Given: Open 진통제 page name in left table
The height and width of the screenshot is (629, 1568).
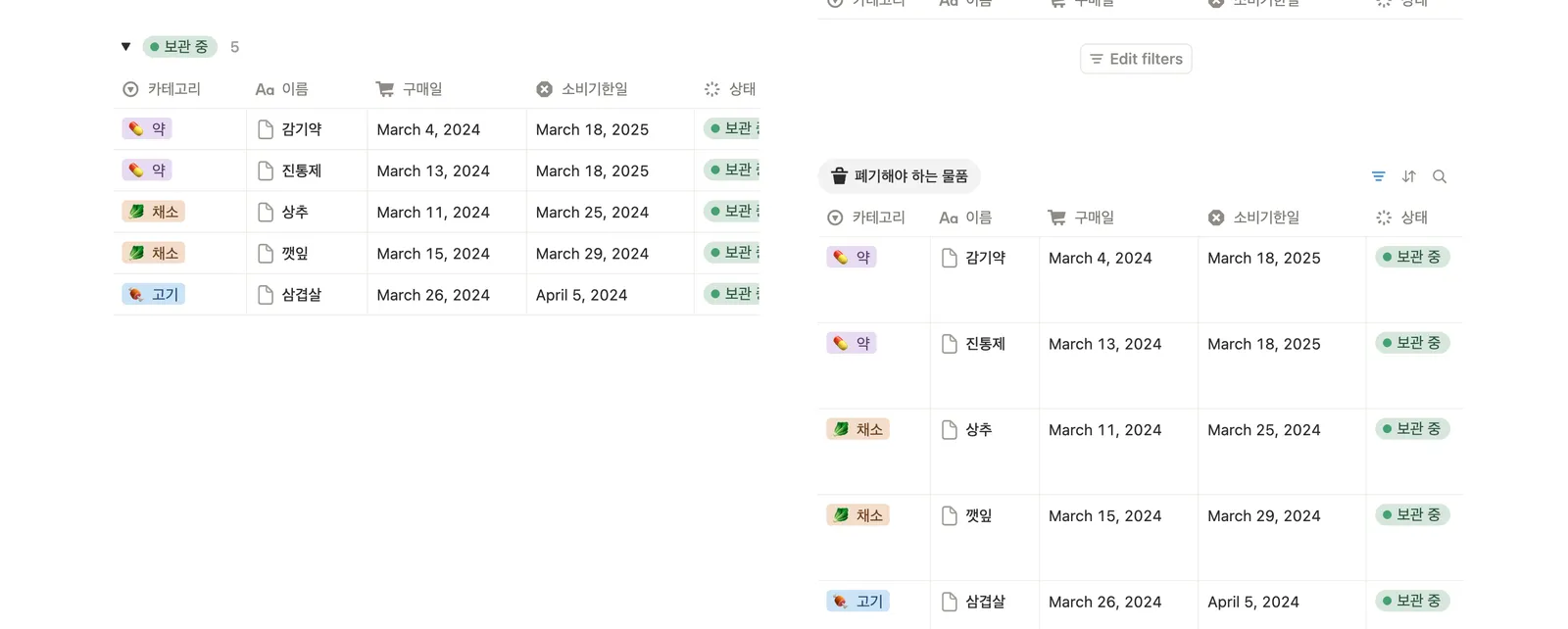Looking at the screenshot, I should click(302, 170).
